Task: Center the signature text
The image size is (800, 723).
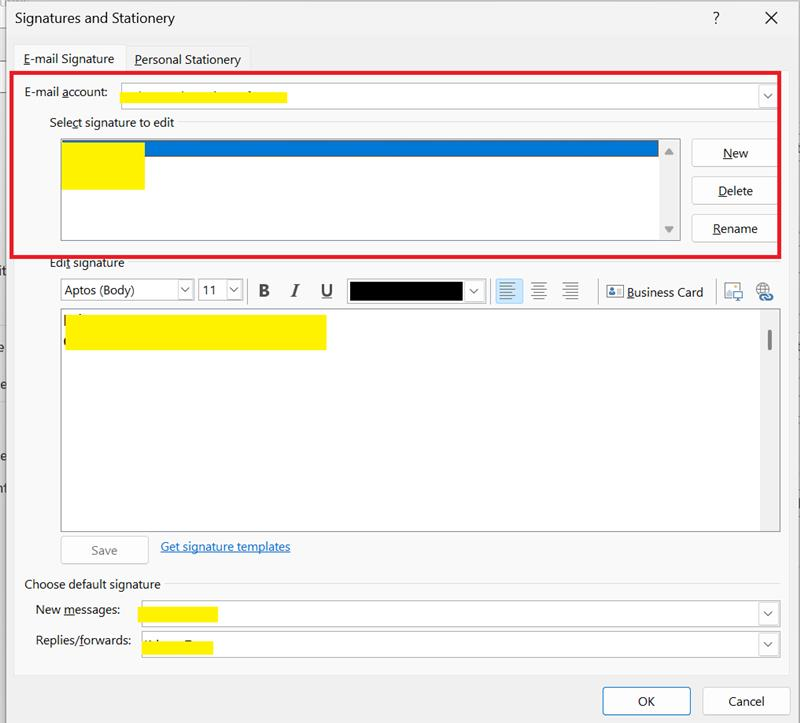Action: tap(539, 291)
